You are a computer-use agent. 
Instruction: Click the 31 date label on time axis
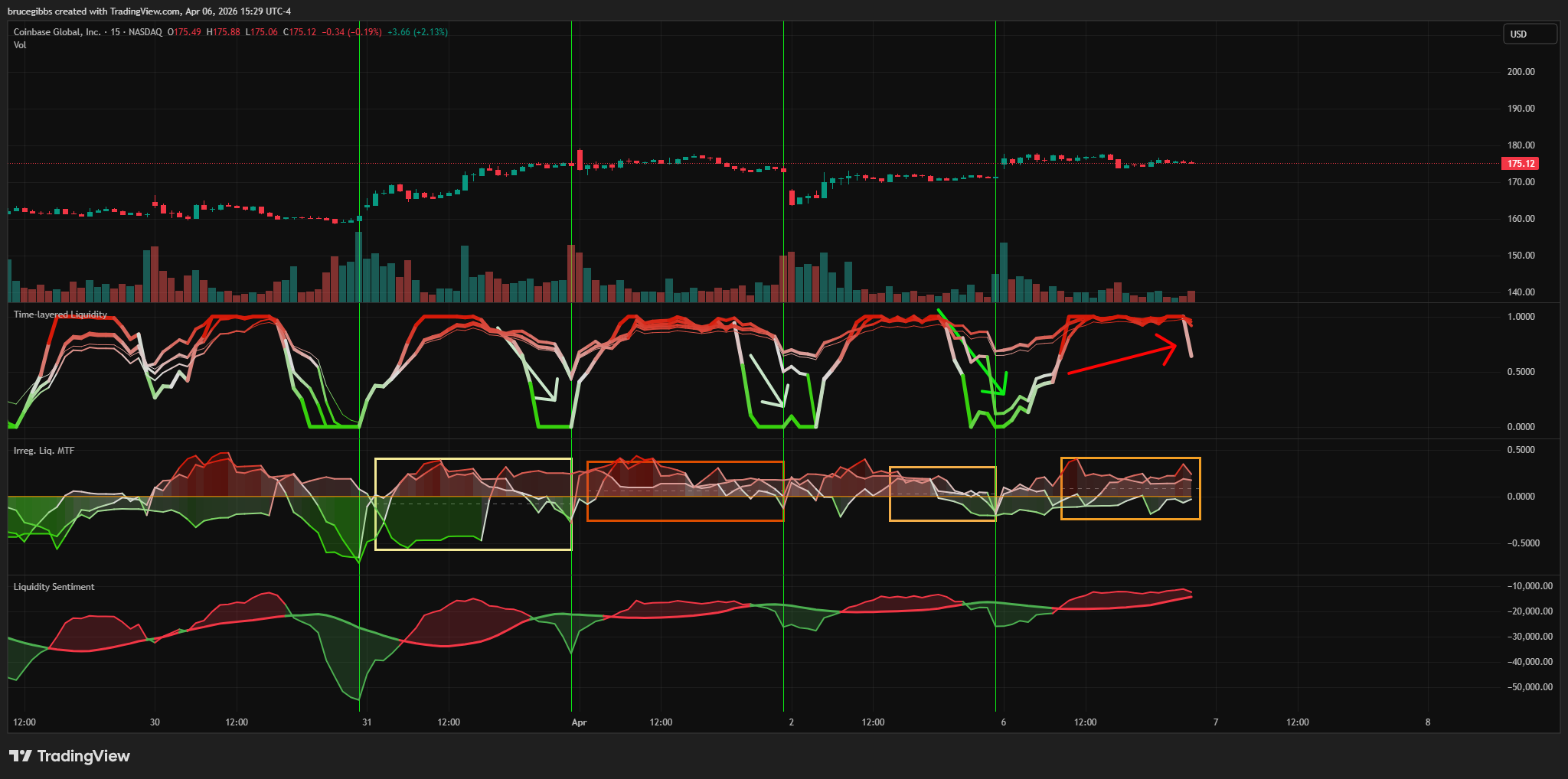[367, 722]
